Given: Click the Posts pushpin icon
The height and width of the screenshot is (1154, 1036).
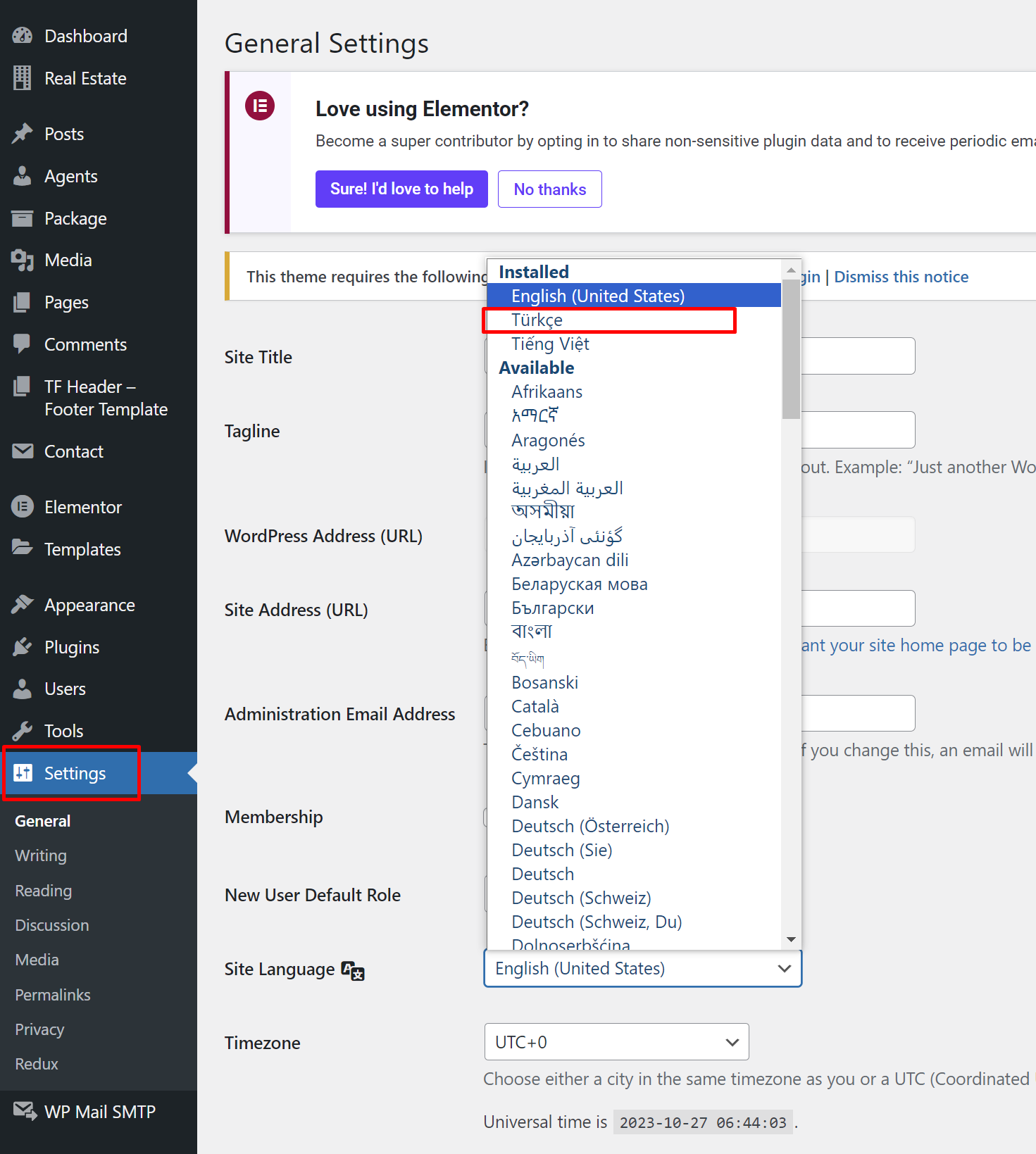Looking at the screenshot, I should tap(23, 134).
